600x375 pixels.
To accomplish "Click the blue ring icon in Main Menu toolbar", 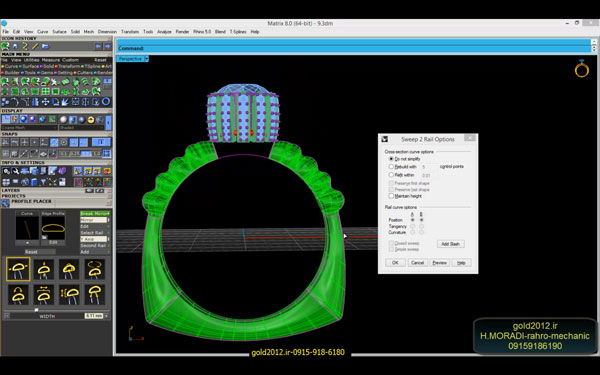I will [x=106, y=101].
